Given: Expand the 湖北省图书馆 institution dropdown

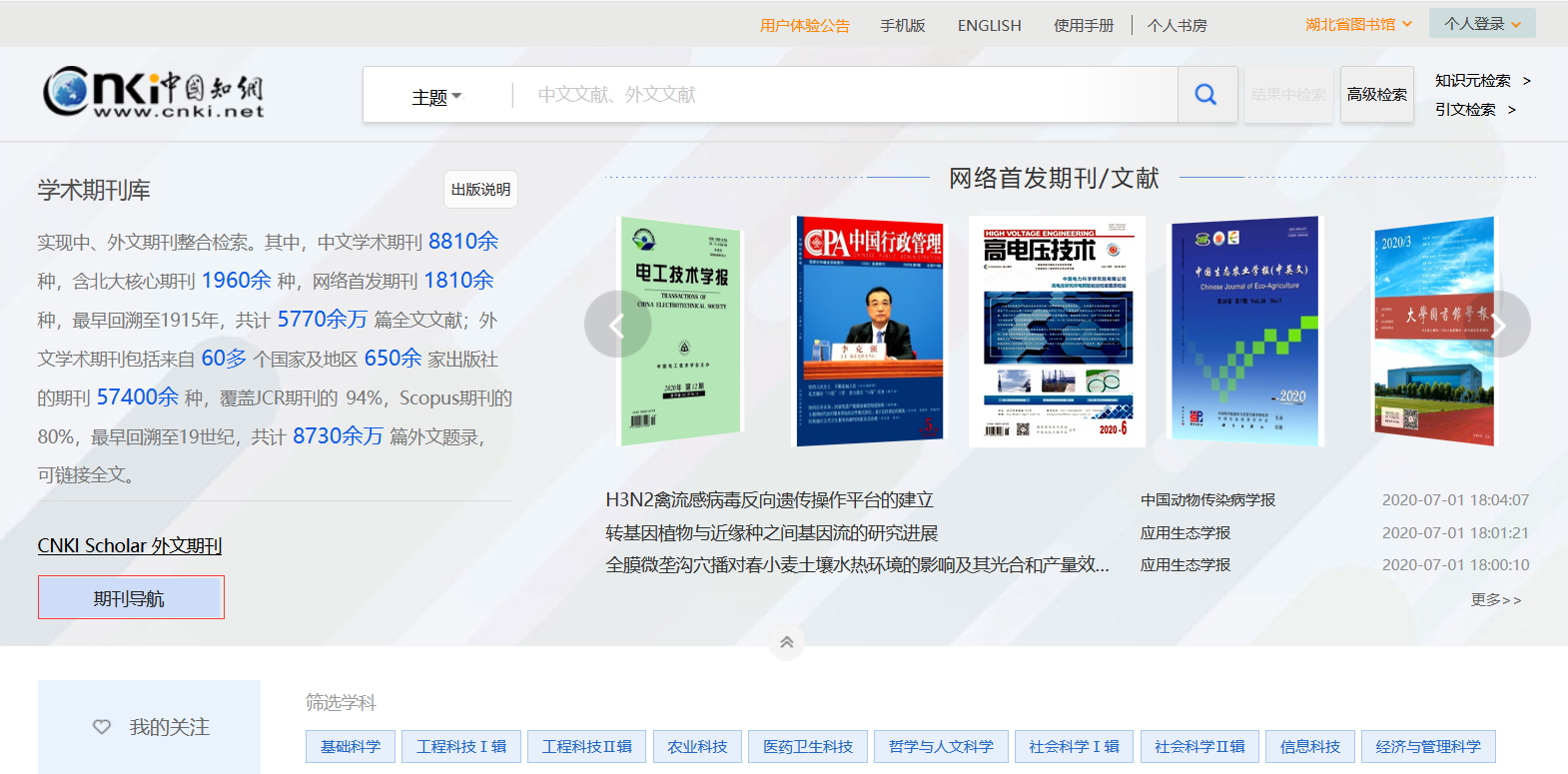Looking at the screenshot, I should click(1358, 24).
